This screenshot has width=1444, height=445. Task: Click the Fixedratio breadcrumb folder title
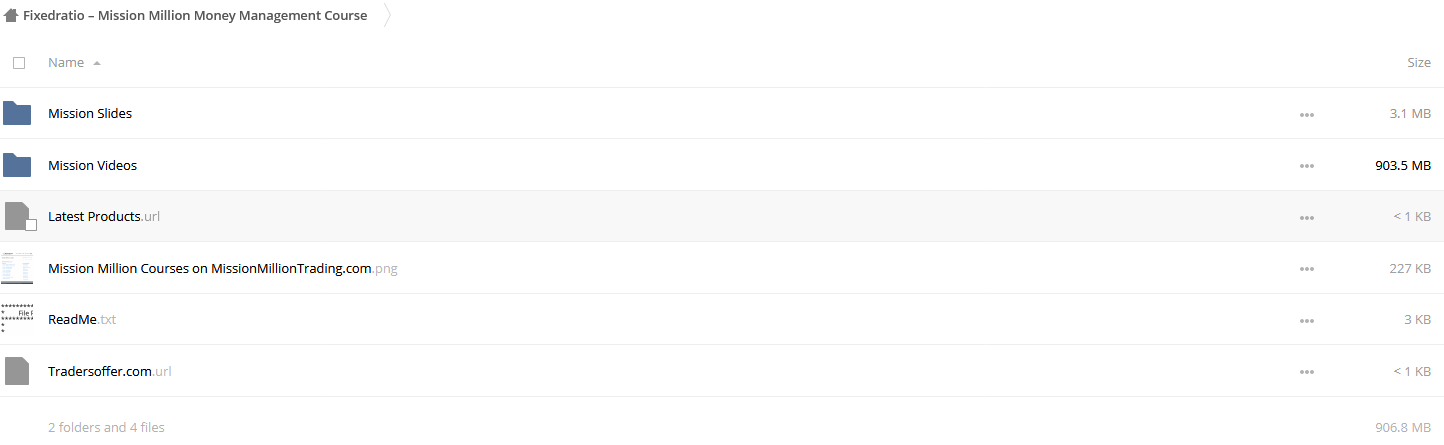click(x=195, y=16)
